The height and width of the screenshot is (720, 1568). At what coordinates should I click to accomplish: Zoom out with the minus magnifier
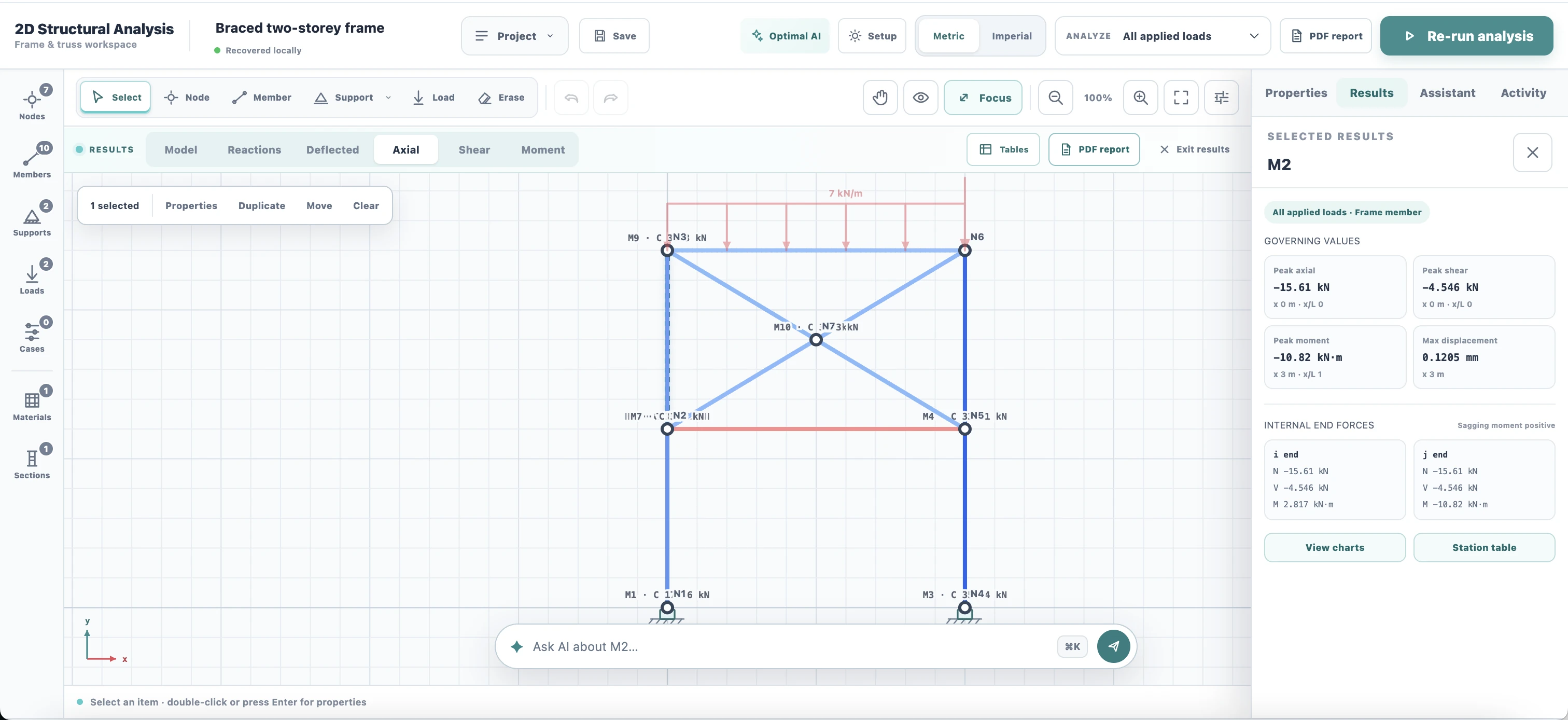point(1056,98)
